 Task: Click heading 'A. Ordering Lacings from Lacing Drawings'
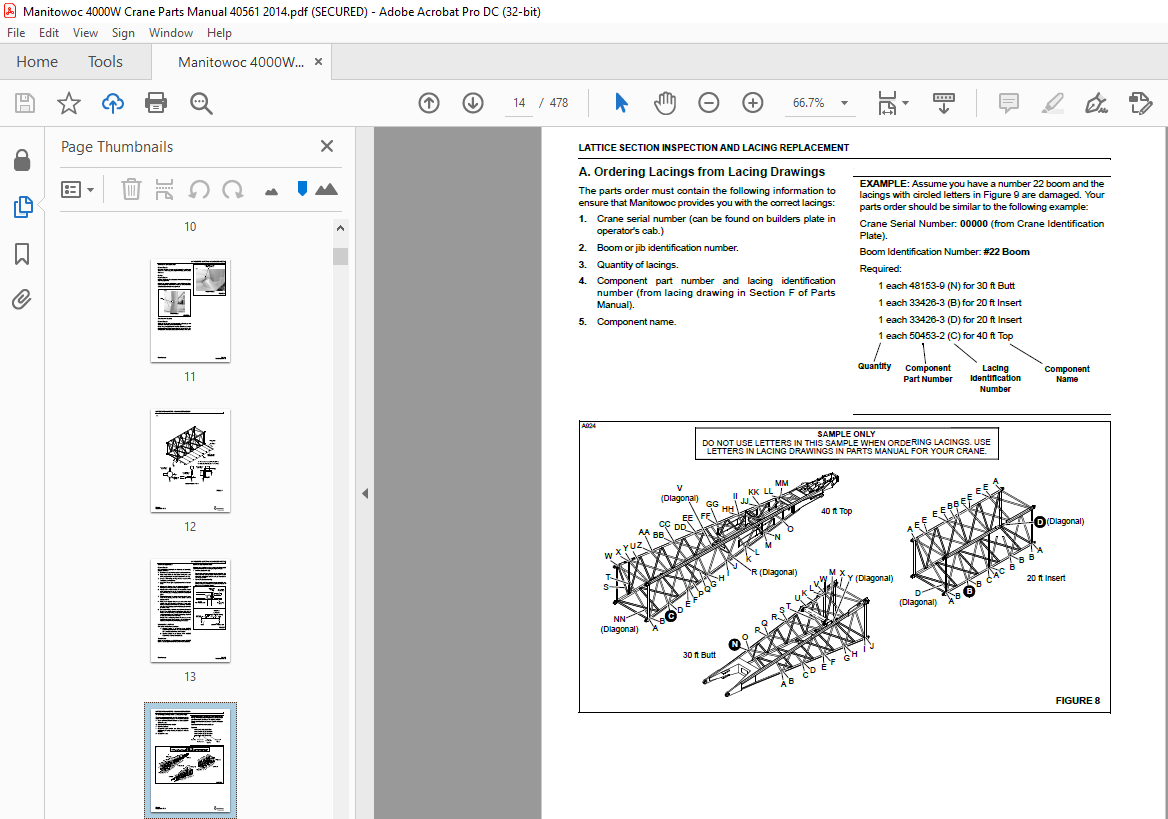point(702,171)
